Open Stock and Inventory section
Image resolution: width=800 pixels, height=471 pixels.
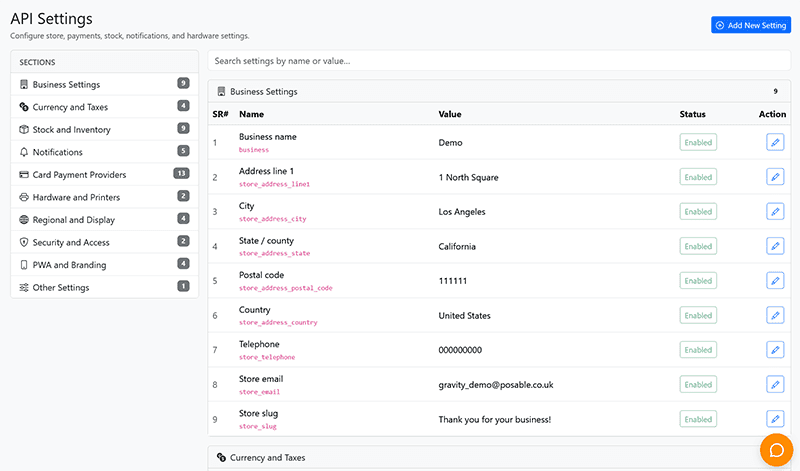click(x=105, y=130)
